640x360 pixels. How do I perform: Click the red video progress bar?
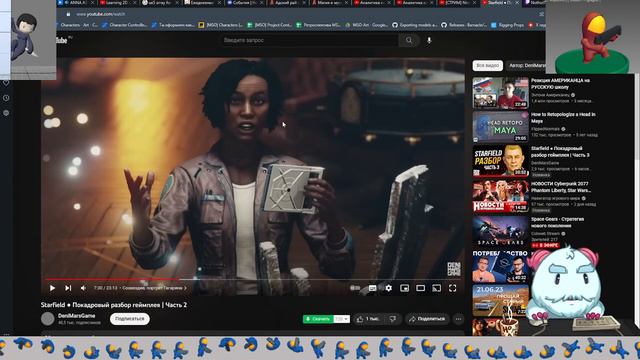click(112, 280)
